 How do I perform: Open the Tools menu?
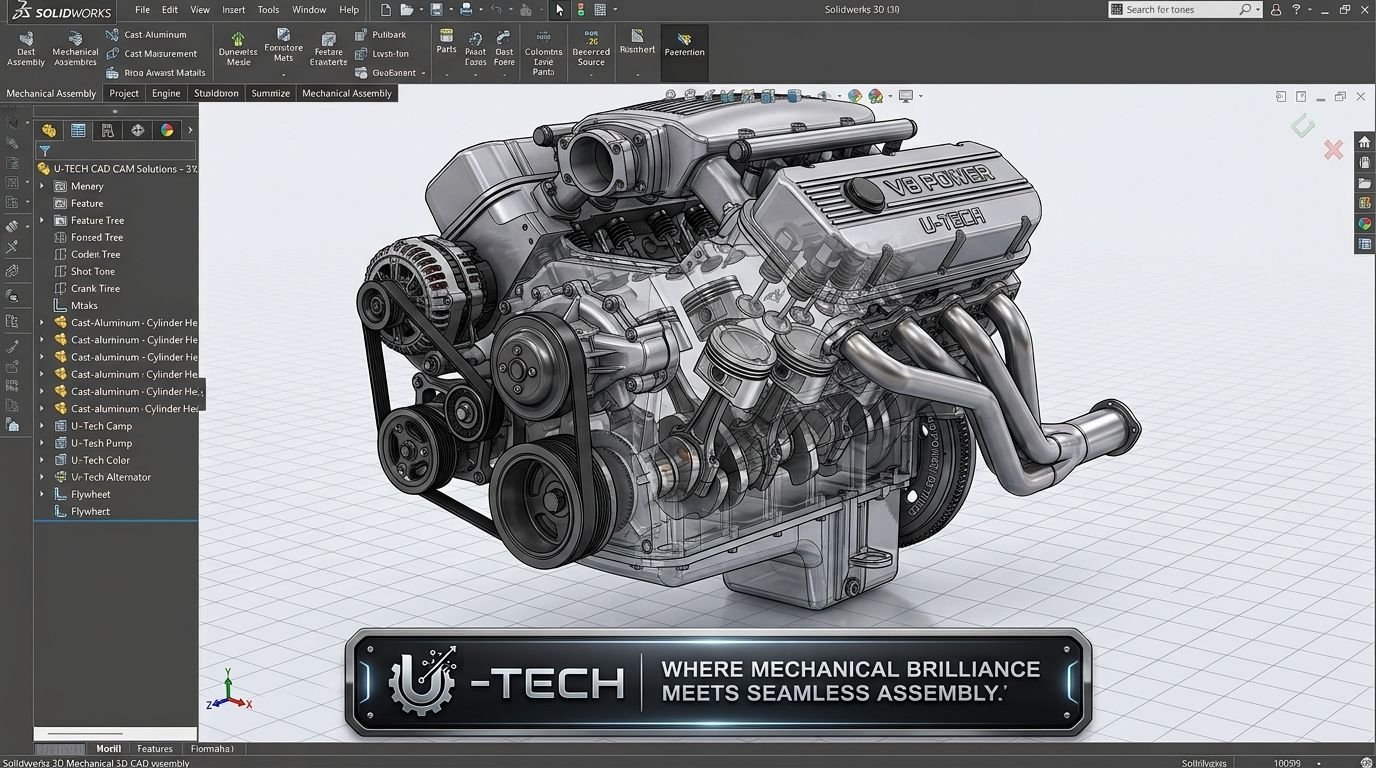coord(268,9)
